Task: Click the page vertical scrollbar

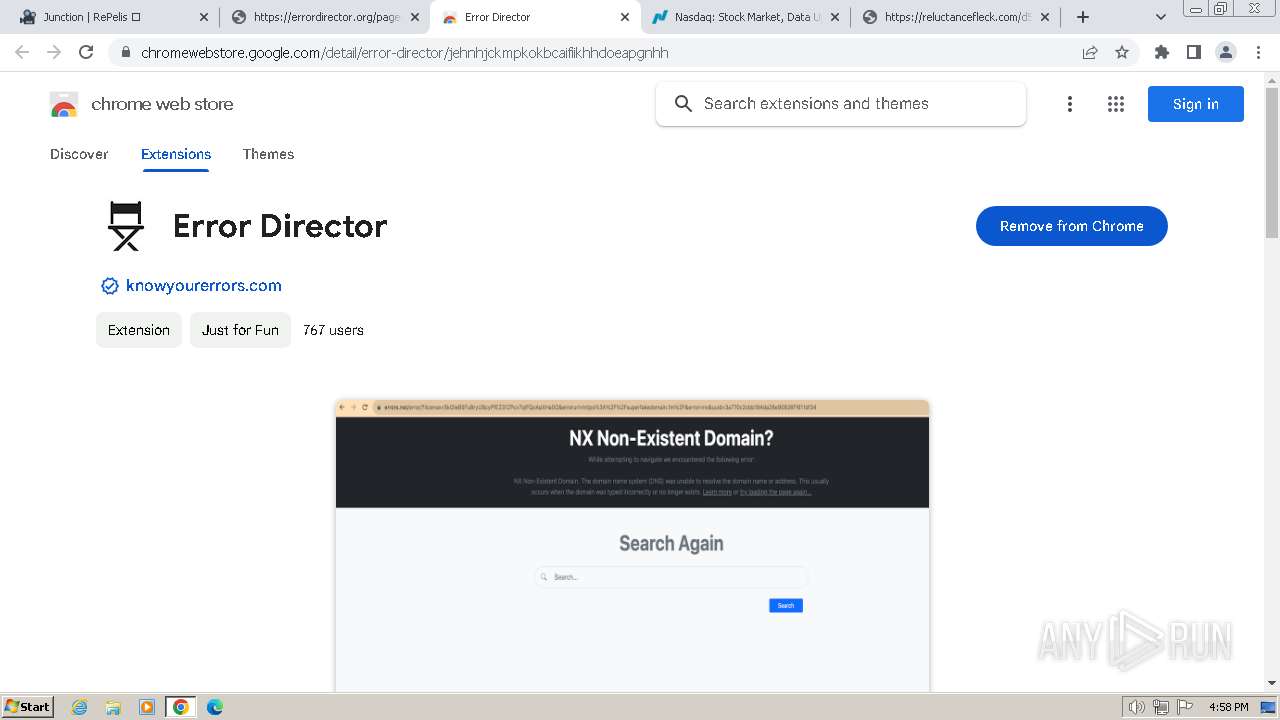Action: (x=1272, y=165)
